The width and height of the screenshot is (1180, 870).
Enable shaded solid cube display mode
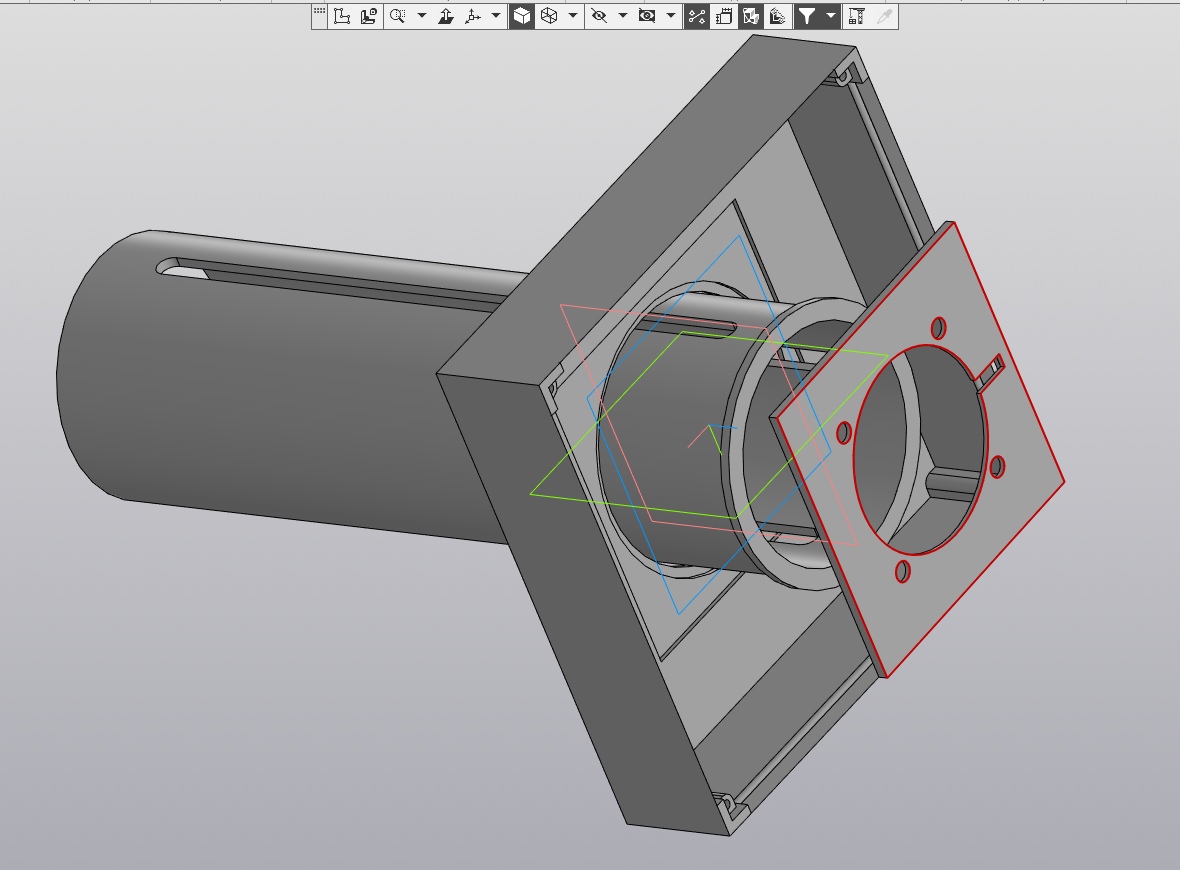pyautogui.click(x=522, y=16)
